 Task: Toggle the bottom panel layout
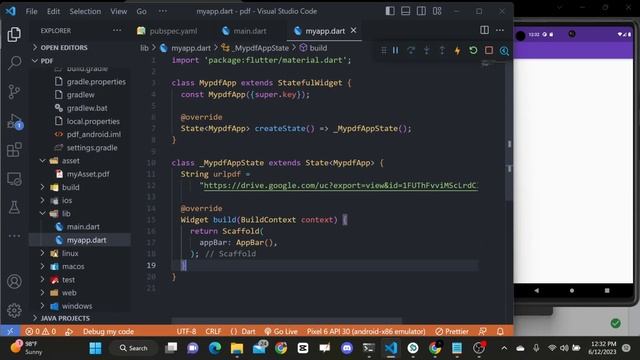tap(406, 11)
